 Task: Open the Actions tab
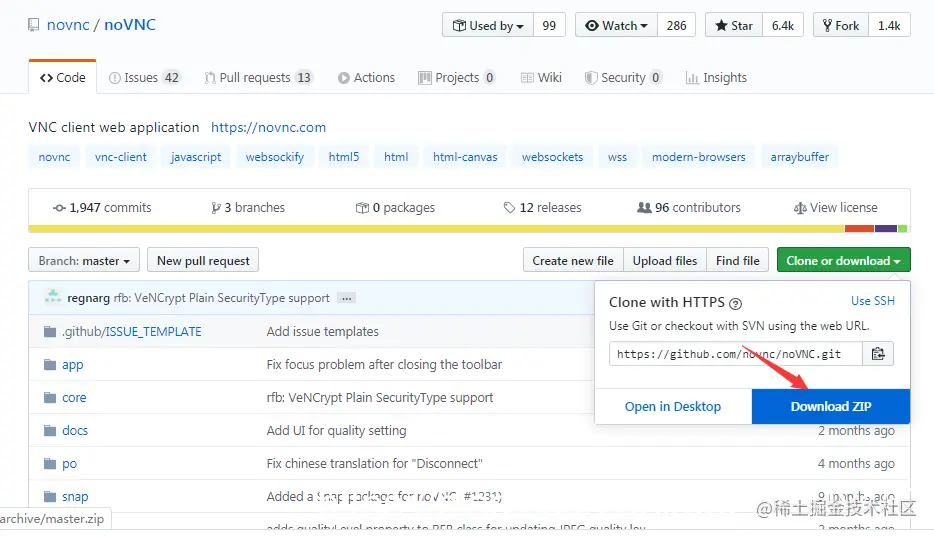[x=366, y=77]
